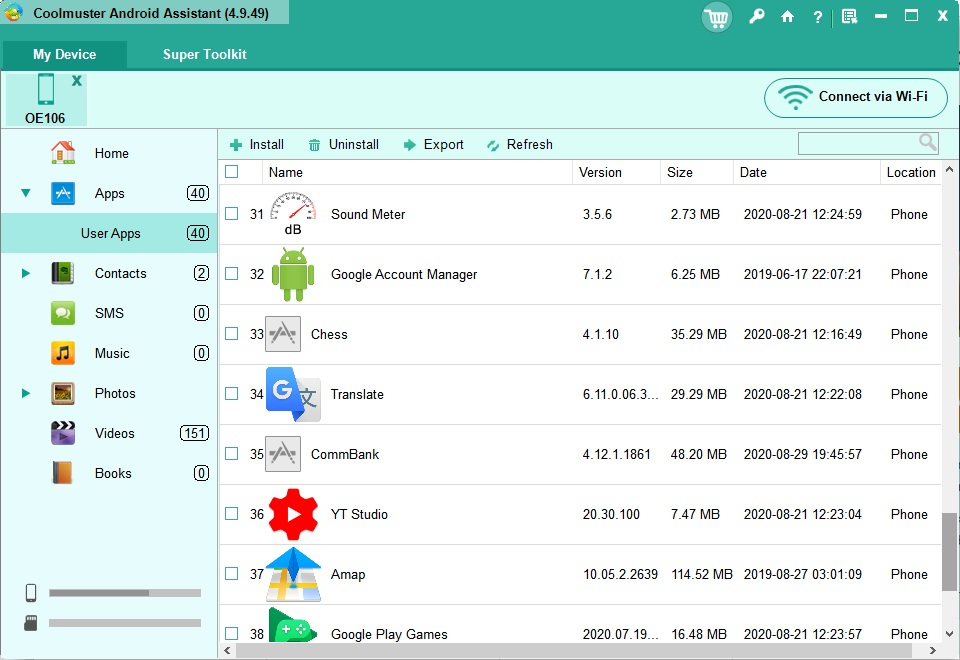Click the scroll right arrow
Image resolution: width=960 pixels, height=660 pixels.
(932, 650)
